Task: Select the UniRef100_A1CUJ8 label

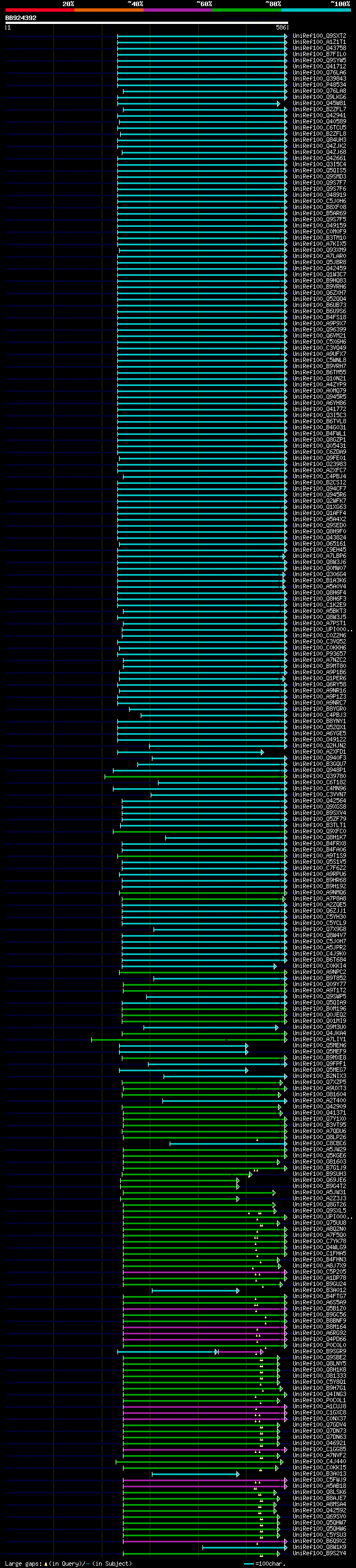Action: tap(319, 1407)
